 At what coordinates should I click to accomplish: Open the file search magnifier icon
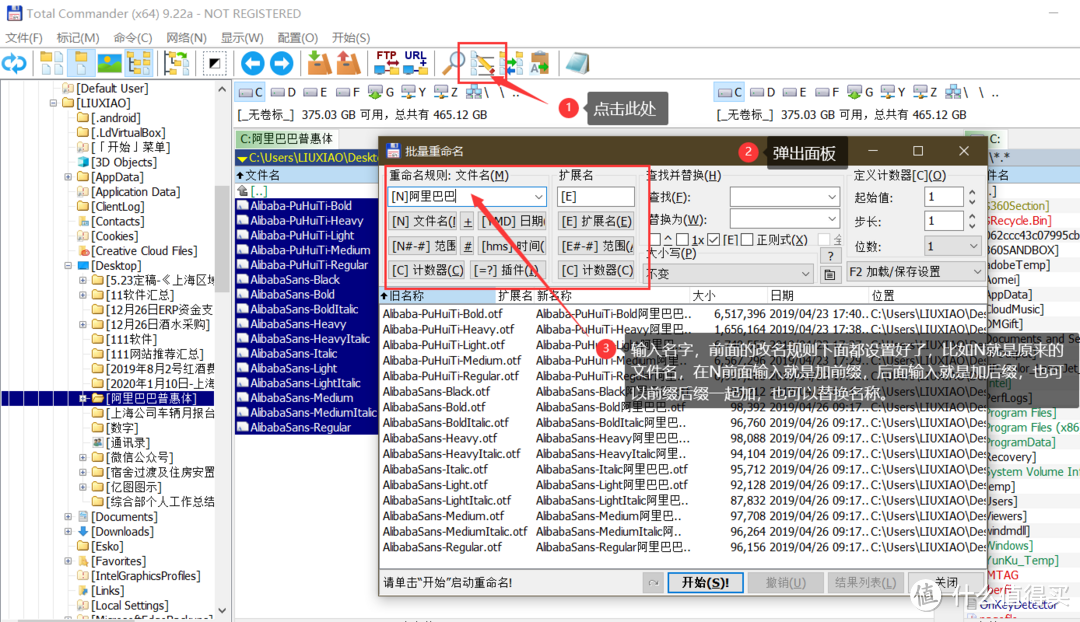(x=453, y=63)
